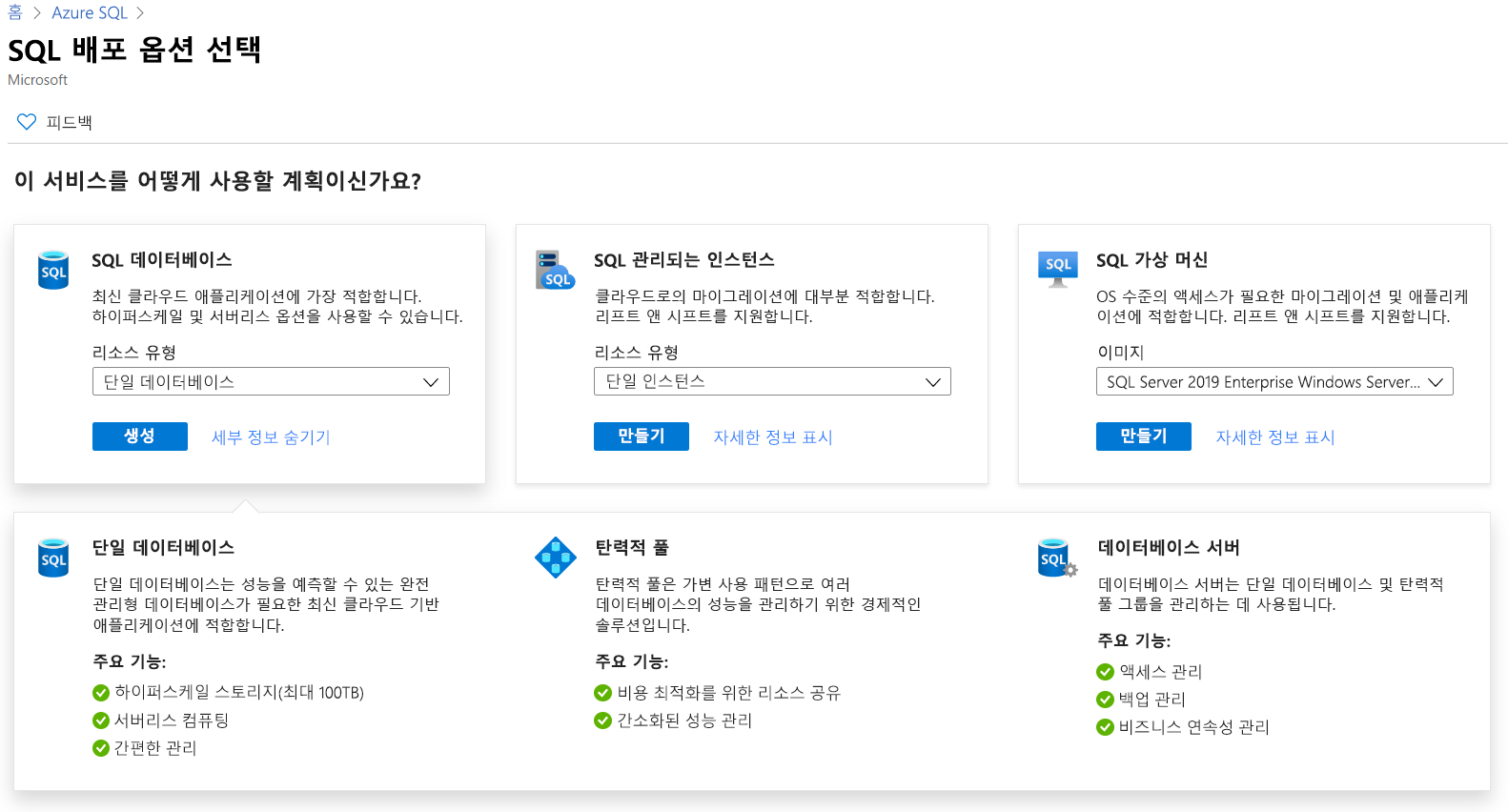This screenshot has width=1508, height=812.
Task: Click checkmark beside 백업 관리
Action: (1105, 700)
